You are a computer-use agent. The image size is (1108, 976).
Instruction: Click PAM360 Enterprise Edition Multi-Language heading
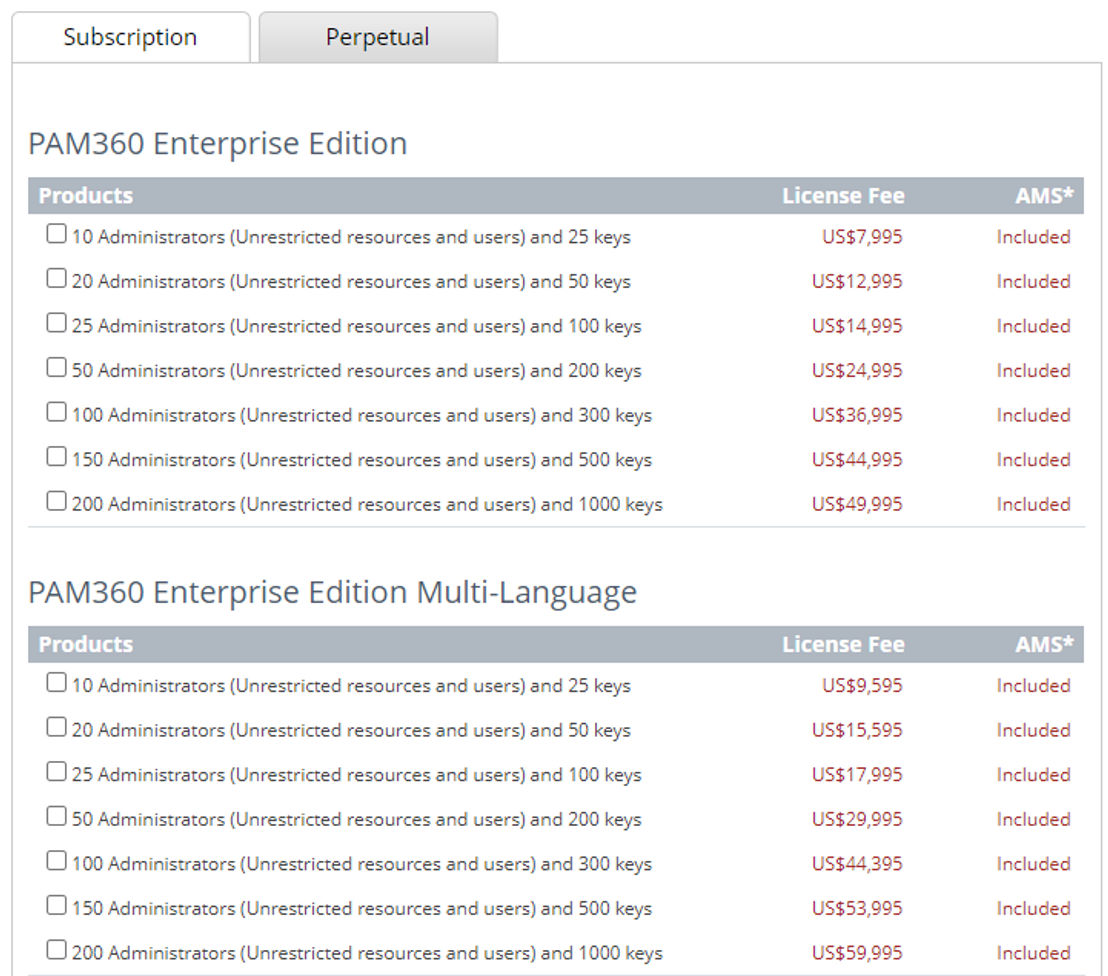(333, 593)
